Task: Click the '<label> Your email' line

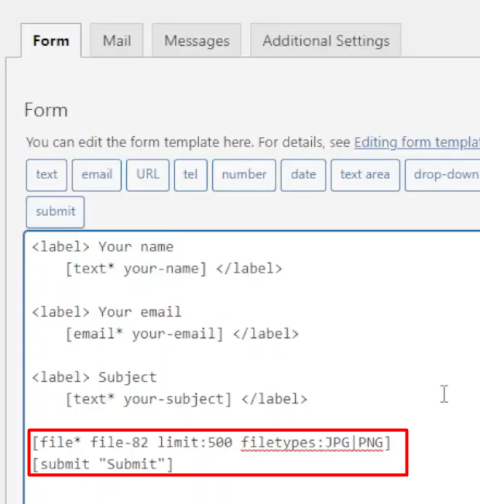Action: (107, 312)
